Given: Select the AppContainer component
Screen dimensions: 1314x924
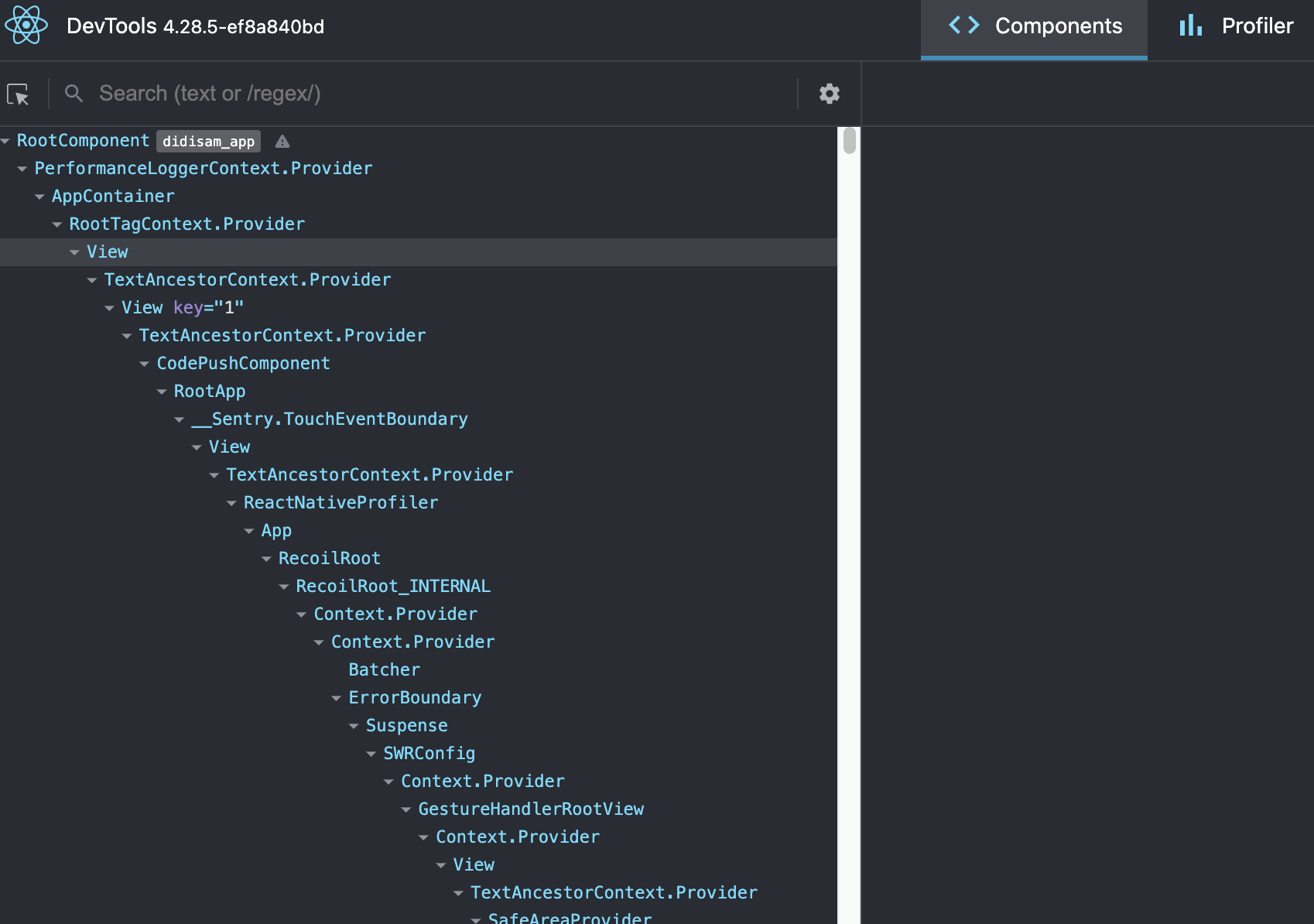Looking at the screenshot, I should 113,197.
